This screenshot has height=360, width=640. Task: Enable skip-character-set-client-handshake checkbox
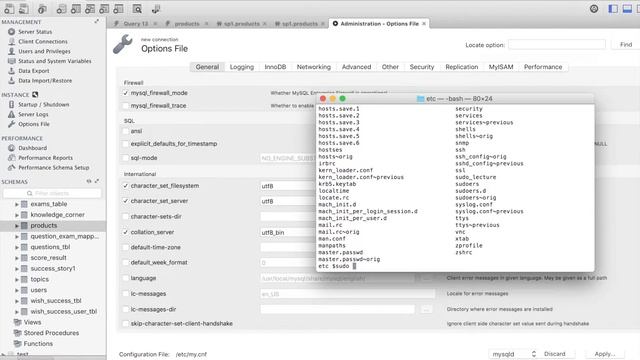coord(126,324)
